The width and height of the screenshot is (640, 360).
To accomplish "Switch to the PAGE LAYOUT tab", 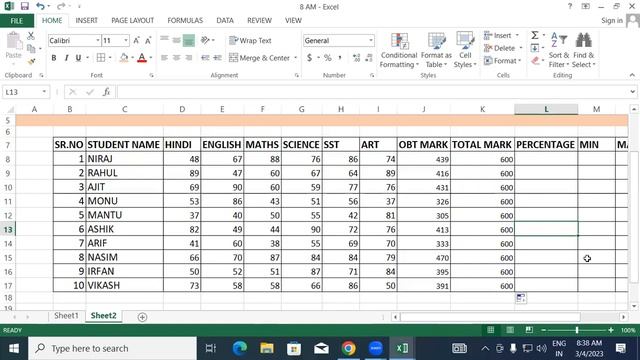I will pos(132,20).
